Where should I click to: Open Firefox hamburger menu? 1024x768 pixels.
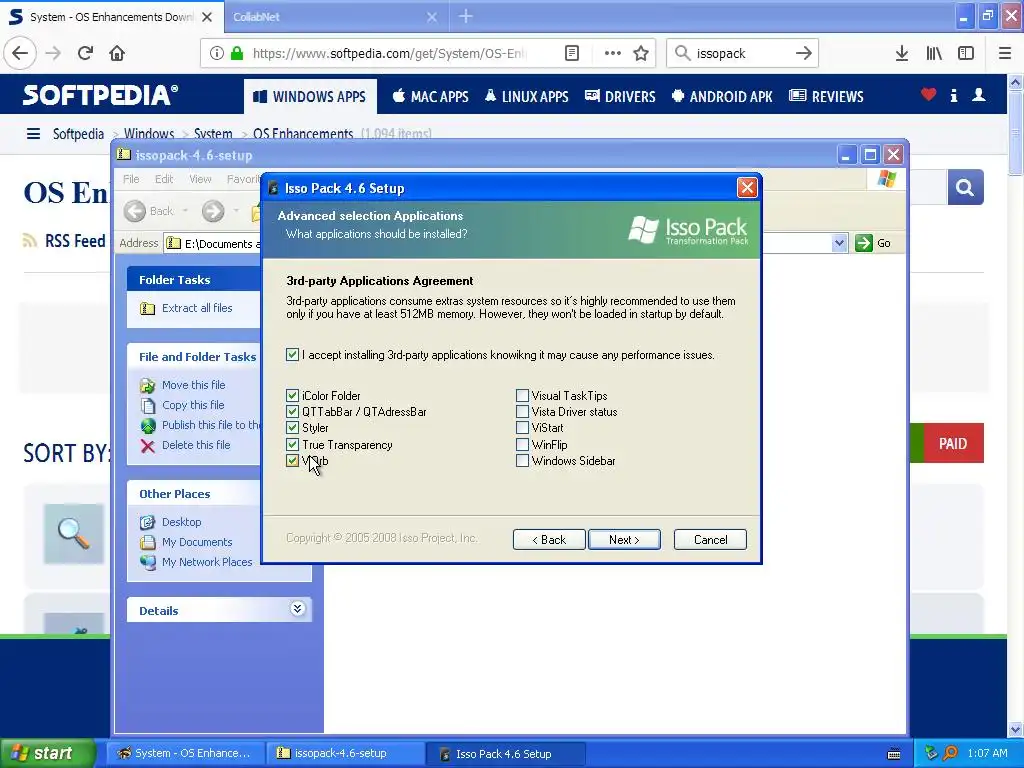click(x=1005, y=53)
